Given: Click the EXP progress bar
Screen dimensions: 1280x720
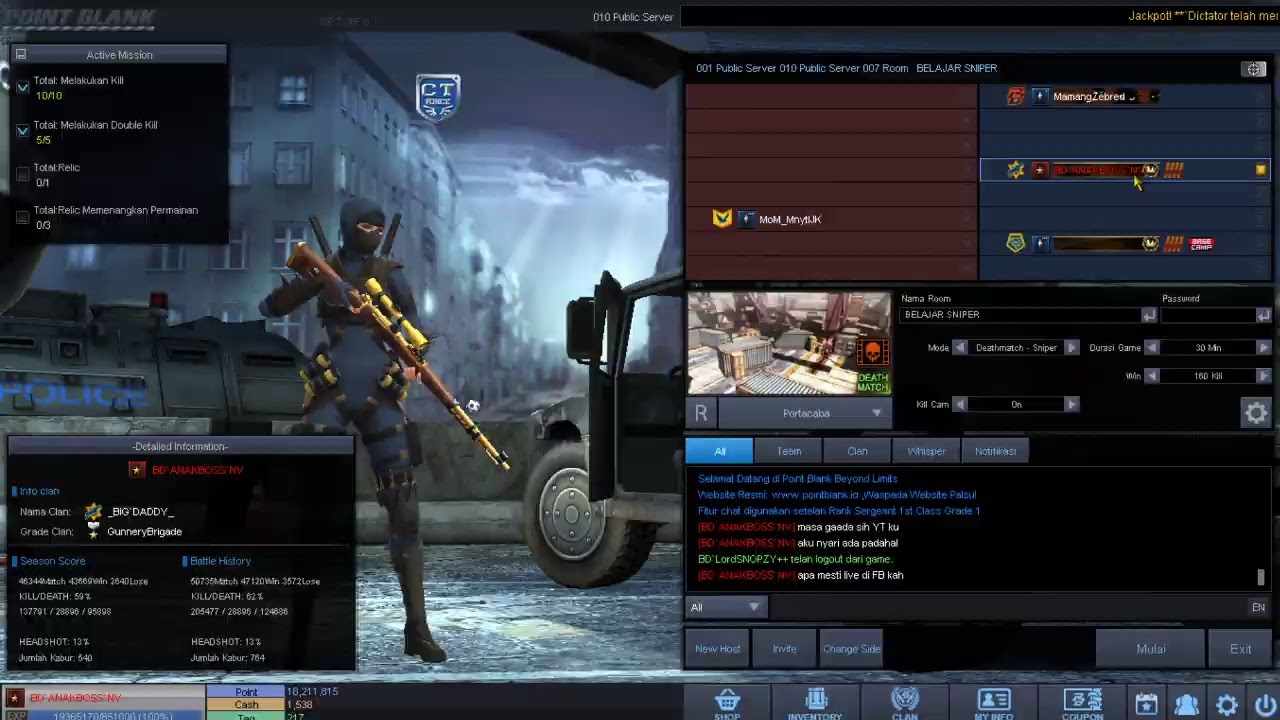Looking at the screenshot, I should point(115,714).
